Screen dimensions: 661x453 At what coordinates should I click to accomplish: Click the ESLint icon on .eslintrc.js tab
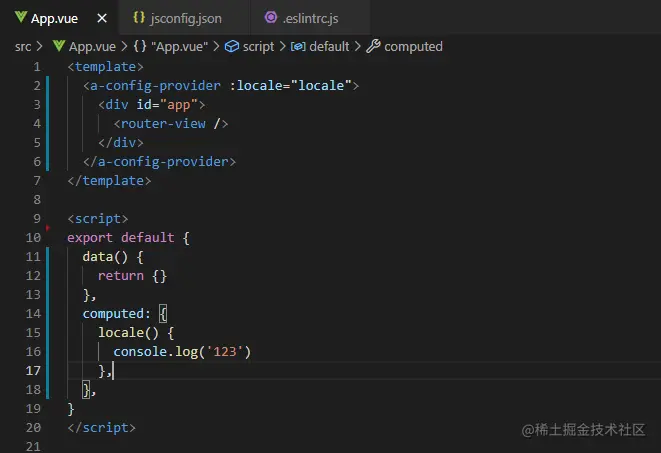click(x=271, y=18)
